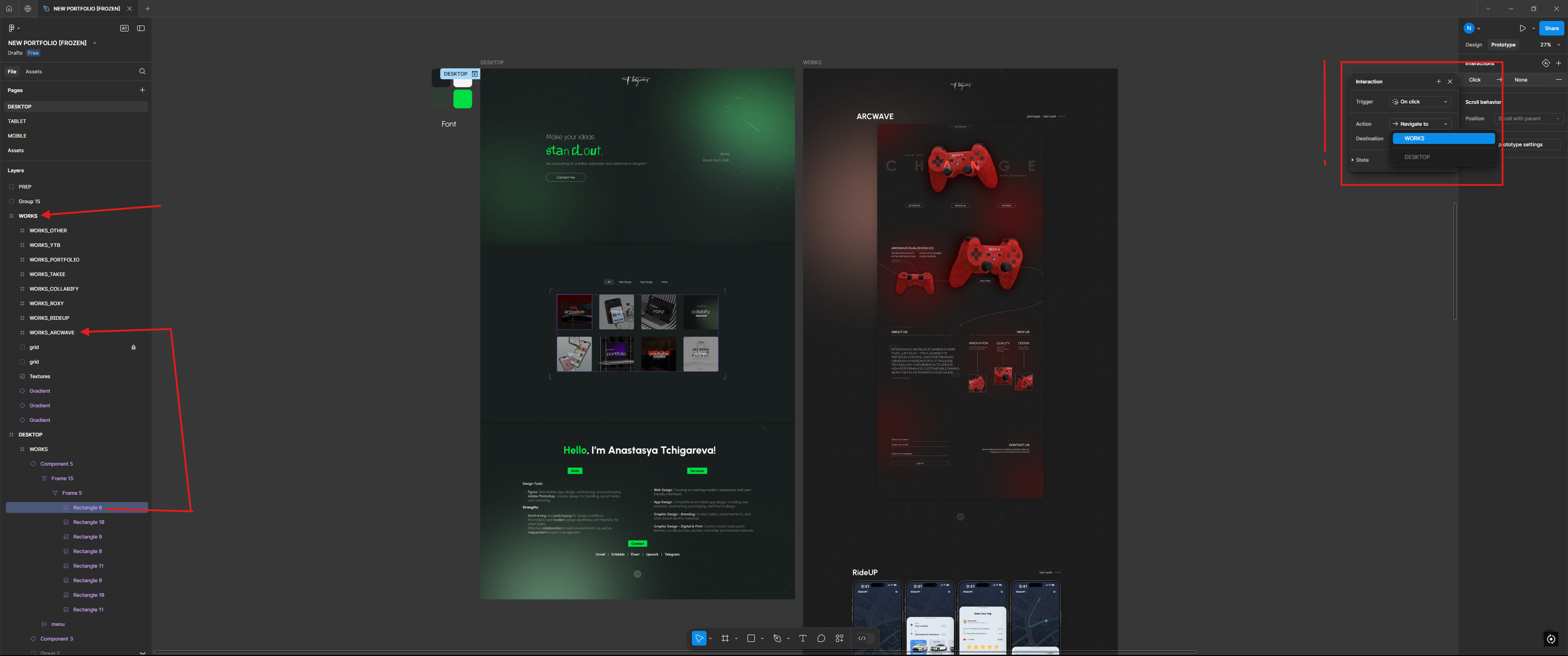Open Frame tool options dropdown arrow
This screenshot has width=1568, height=656.
[x=736, y=639]
